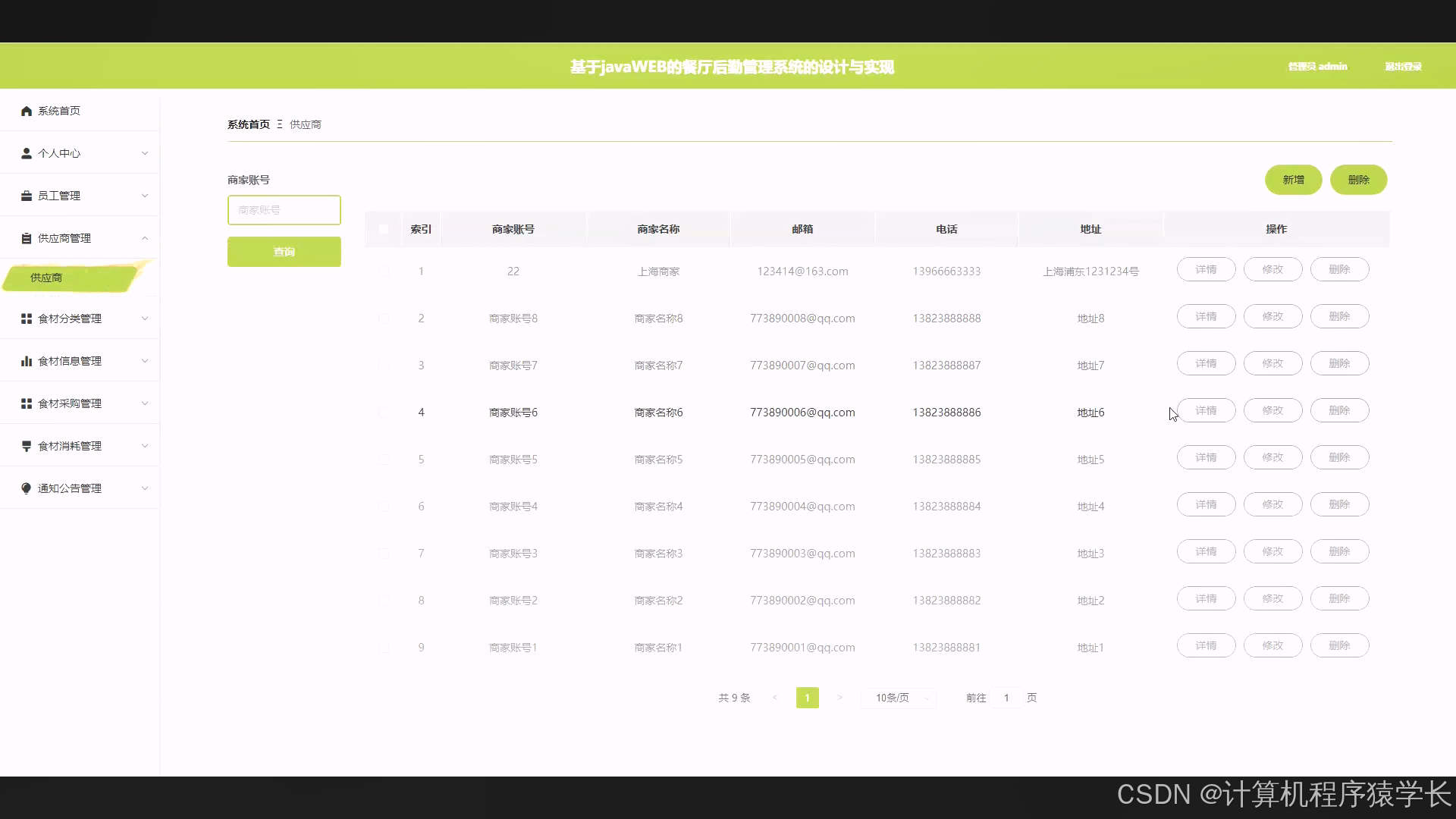
Task: Click the briefcase icon for 员工管理
Action: click(x=27, y=196)
